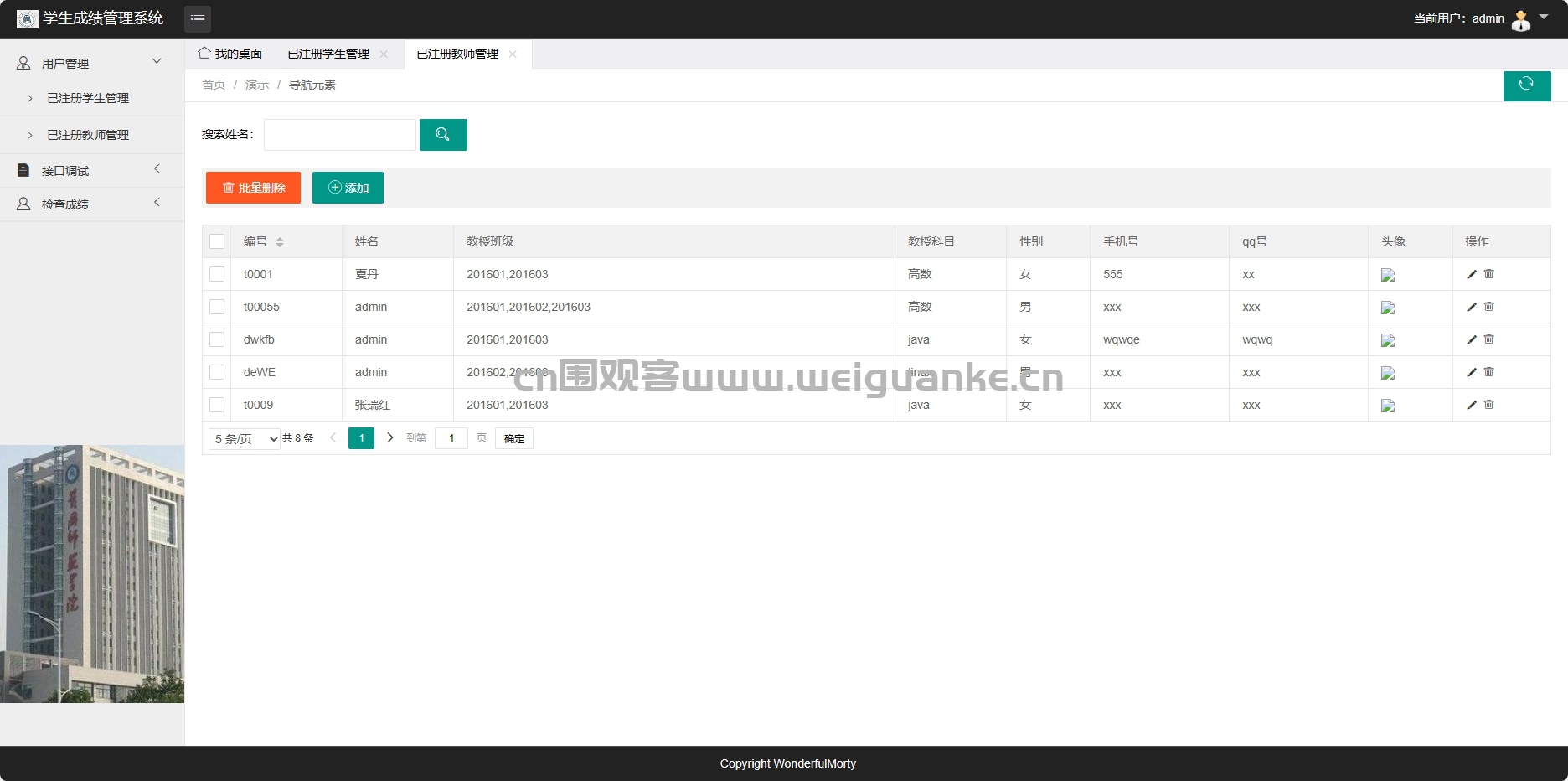Click the magnifier search button

pyautogui.click(x=443, y=135)
